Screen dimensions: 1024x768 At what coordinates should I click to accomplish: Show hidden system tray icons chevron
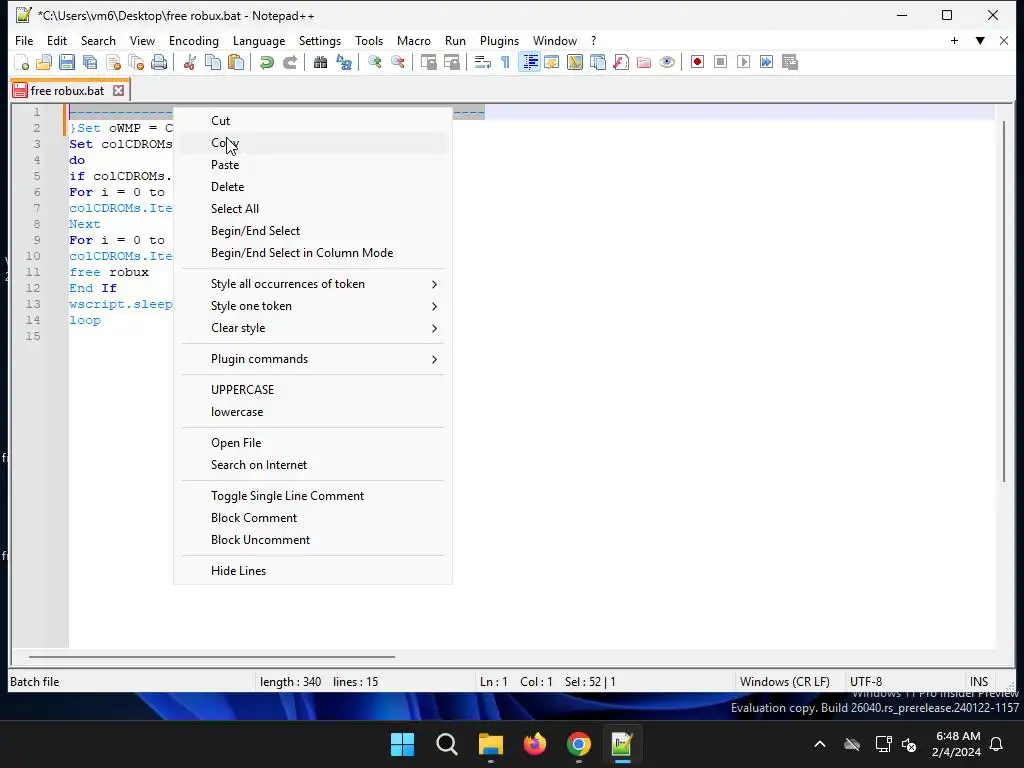tap(820, 744)
